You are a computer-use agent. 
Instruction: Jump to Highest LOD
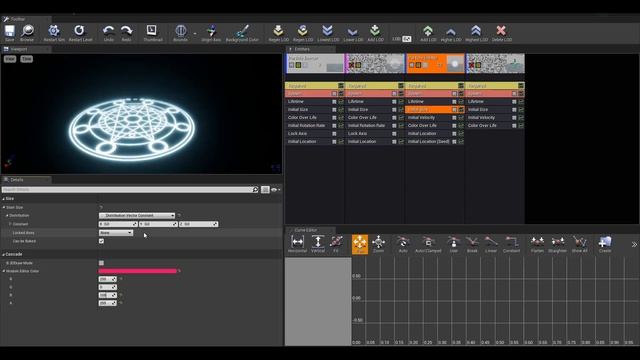click(x=476, y=33)
